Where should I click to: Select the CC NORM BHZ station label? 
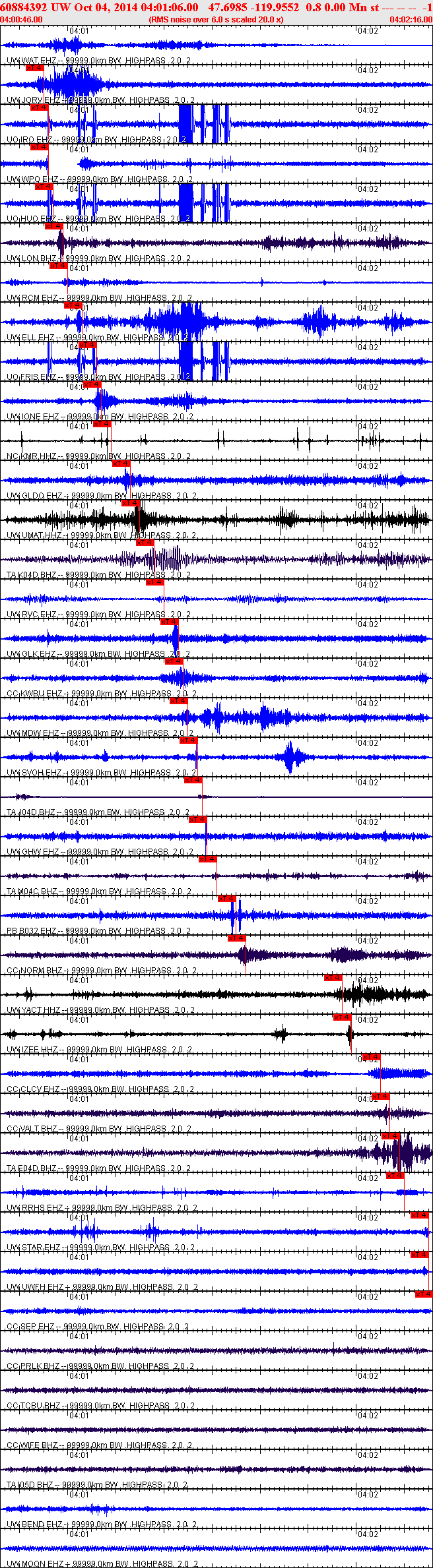101,970
